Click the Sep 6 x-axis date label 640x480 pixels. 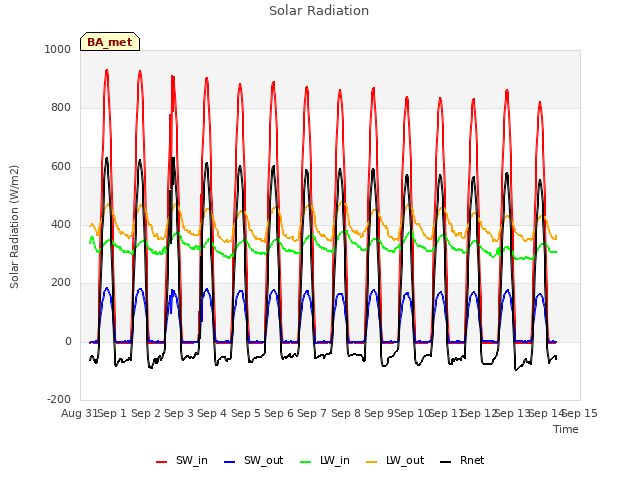(x=279, y=413)
